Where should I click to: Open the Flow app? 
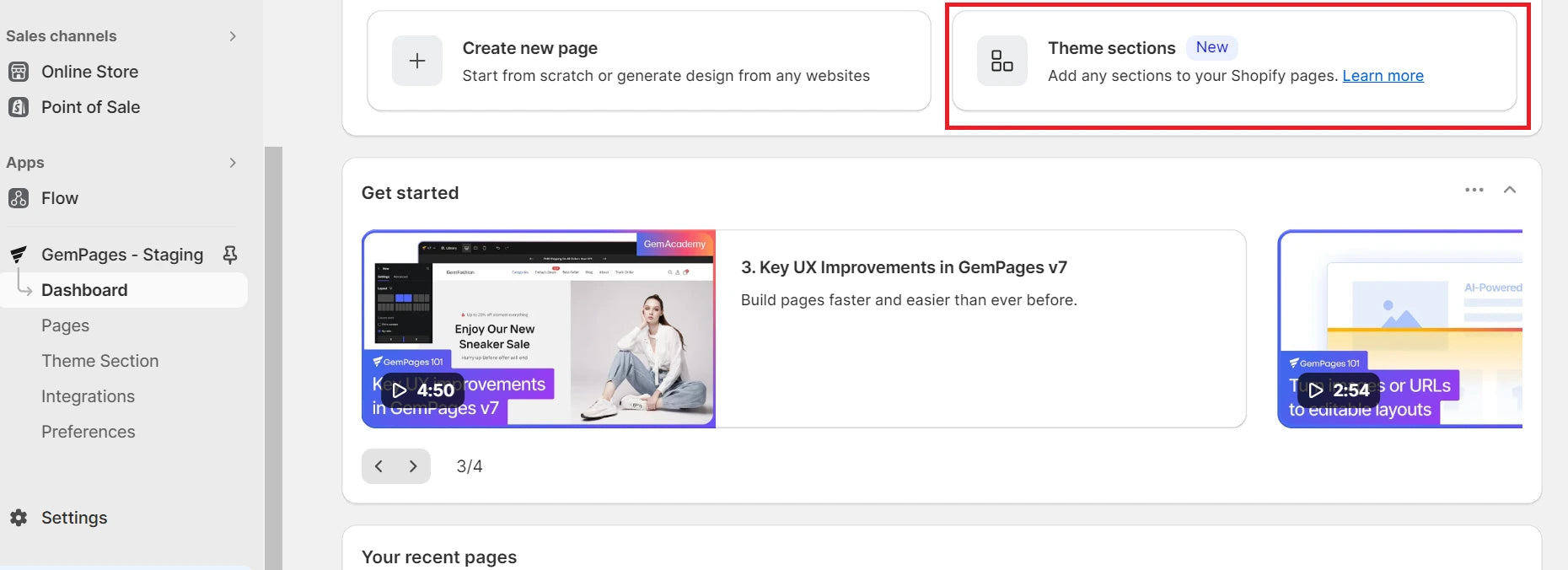pos(60,198)
